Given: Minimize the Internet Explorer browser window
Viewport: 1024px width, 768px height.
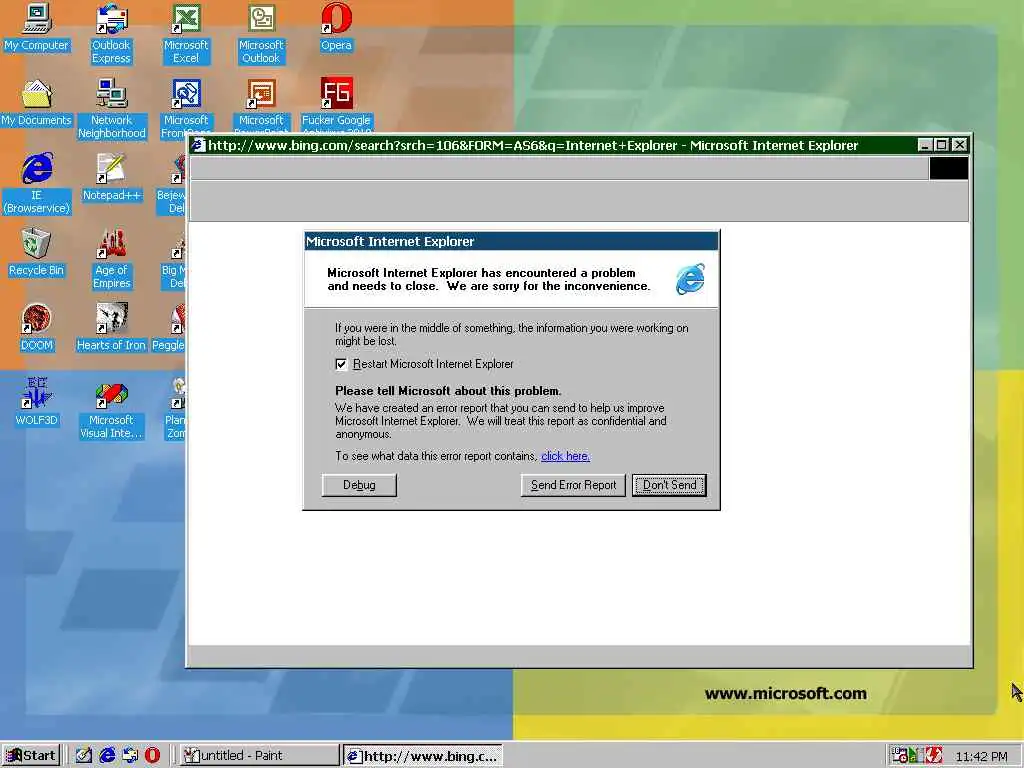Looking at the screenshot, I should (925, 145).
